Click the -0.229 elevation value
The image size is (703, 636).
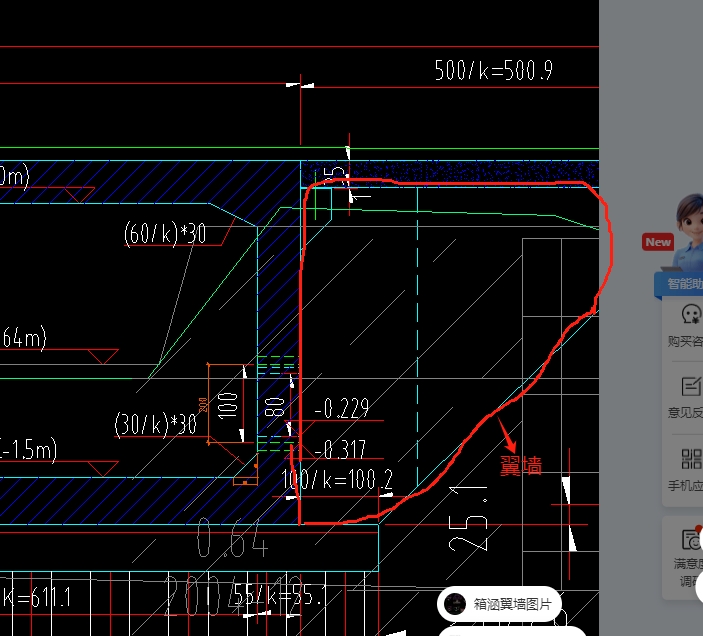[x=342, y=408]
